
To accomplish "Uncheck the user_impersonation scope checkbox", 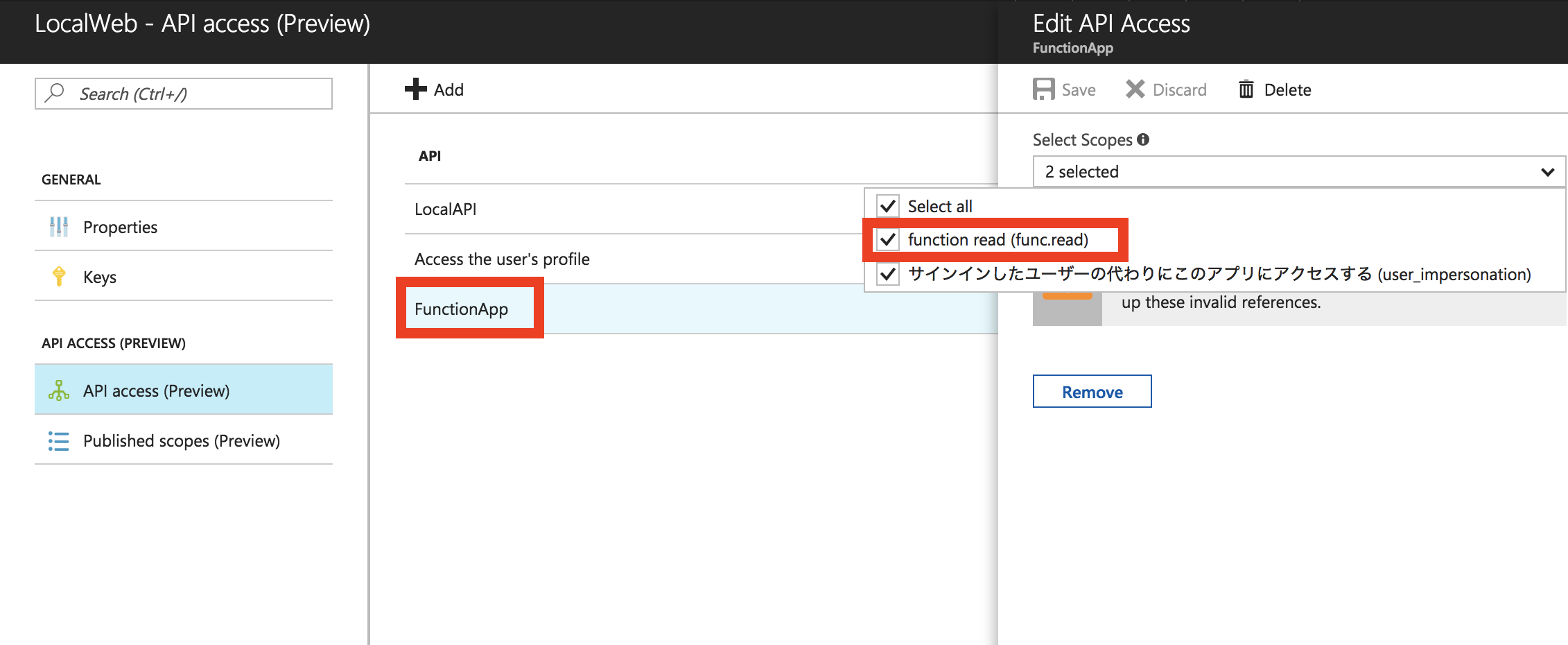I will point(888,274).
